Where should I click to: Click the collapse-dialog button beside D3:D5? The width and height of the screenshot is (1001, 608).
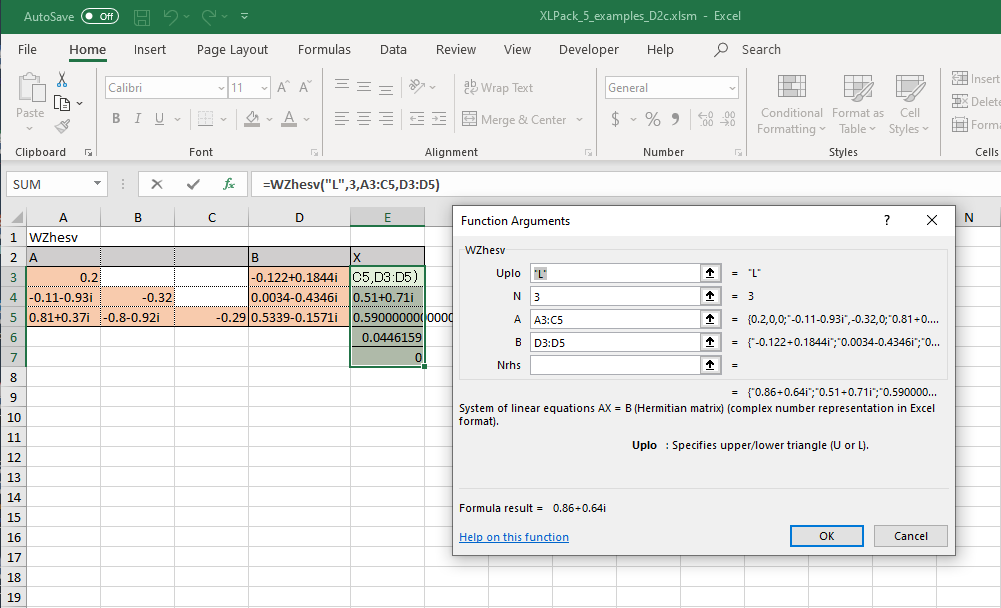point(710,342)
